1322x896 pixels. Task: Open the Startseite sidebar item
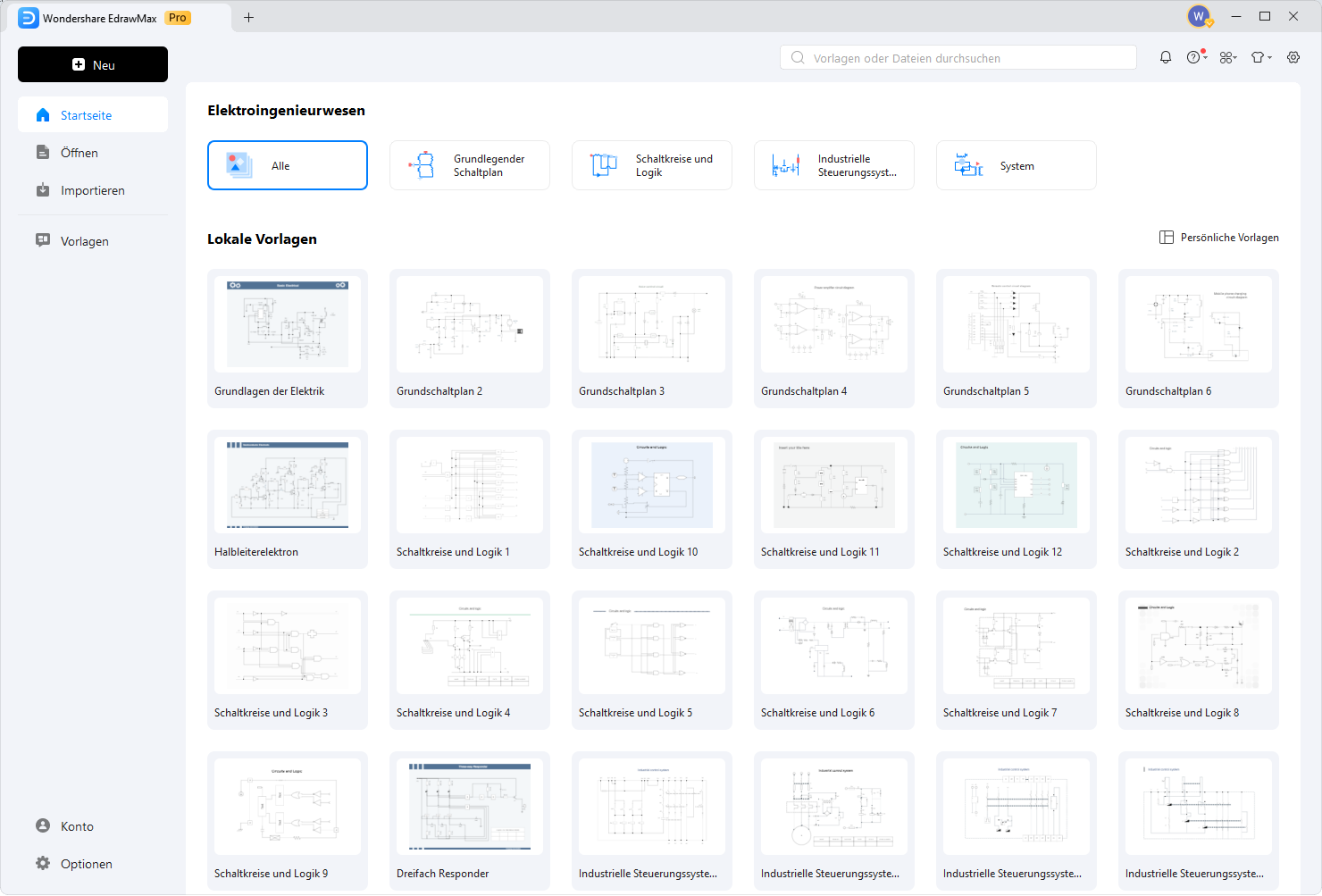coord(93,115)
